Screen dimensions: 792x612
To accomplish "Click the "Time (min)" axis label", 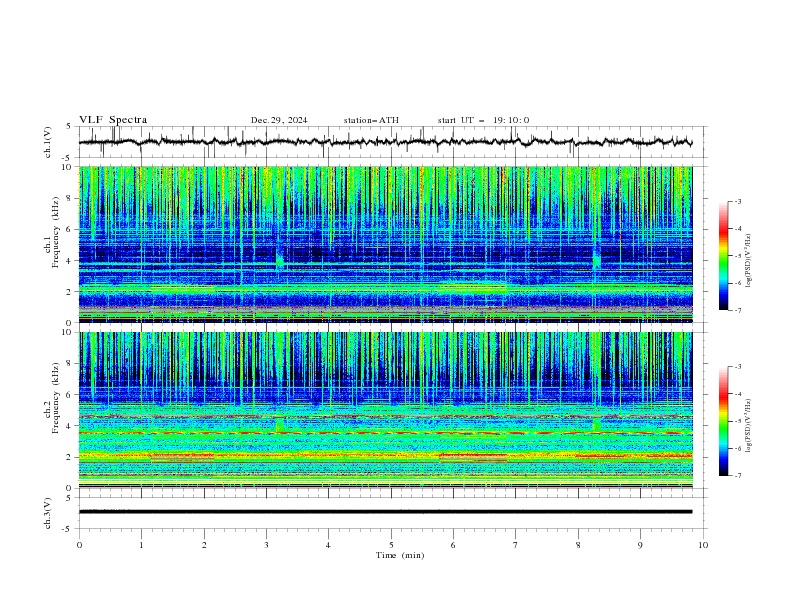I will tap(400, 555).
